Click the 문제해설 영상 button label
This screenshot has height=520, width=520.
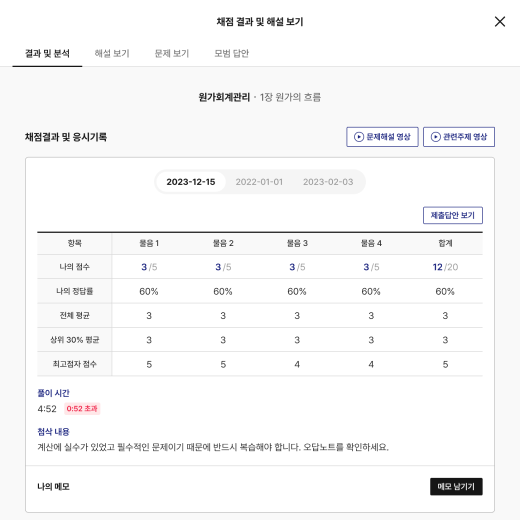(x=388, y=137)
